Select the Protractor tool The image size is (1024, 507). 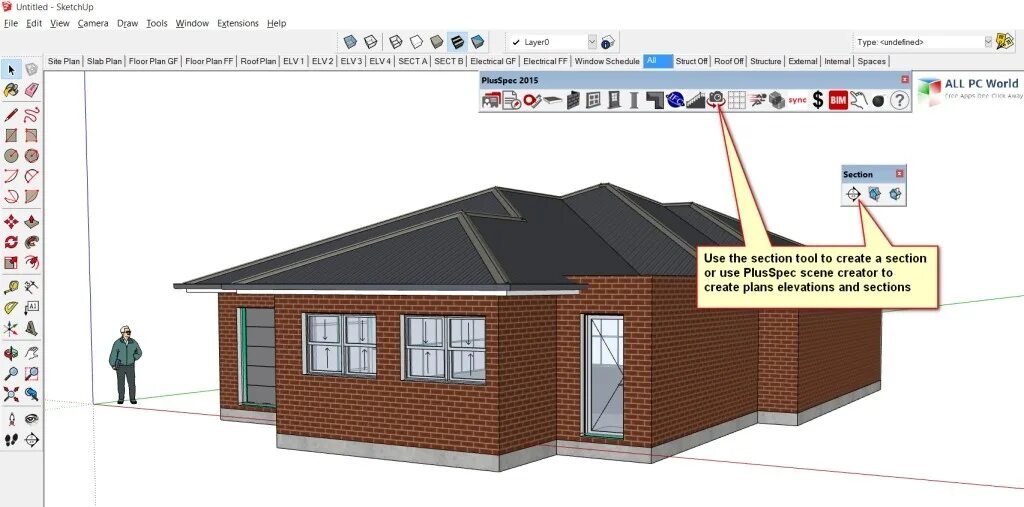click(x=11, y=308)
